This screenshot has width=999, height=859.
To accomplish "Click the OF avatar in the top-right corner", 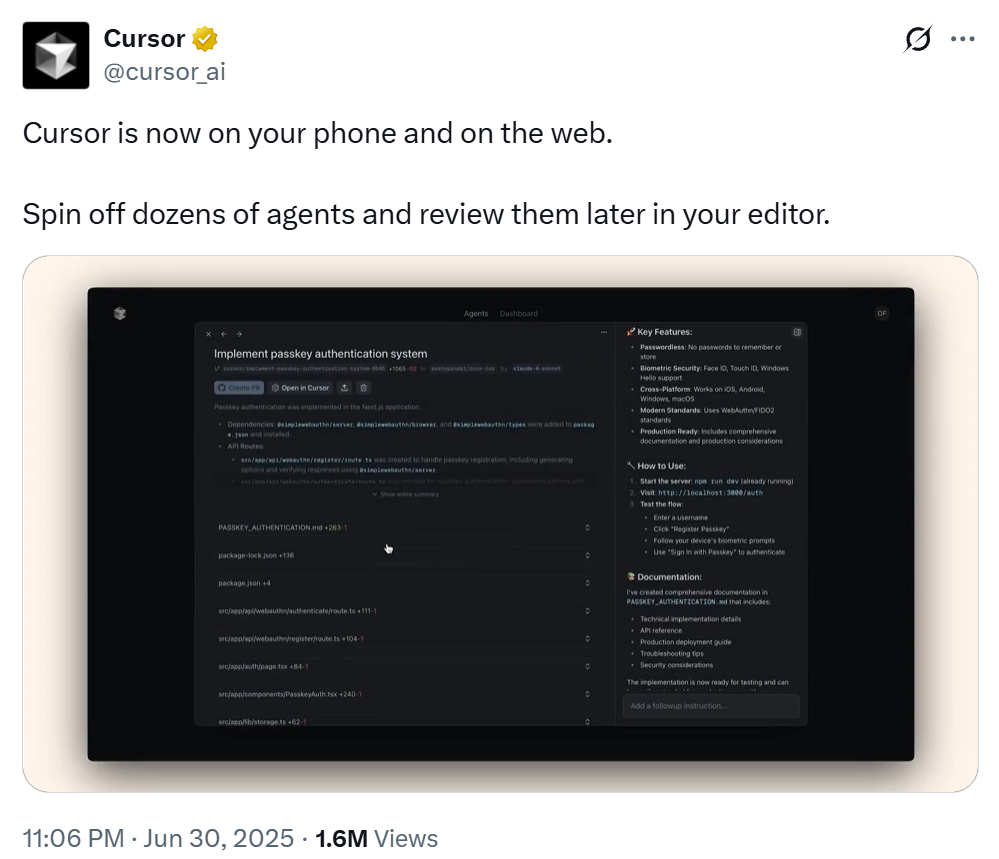I will click(882, 313).
